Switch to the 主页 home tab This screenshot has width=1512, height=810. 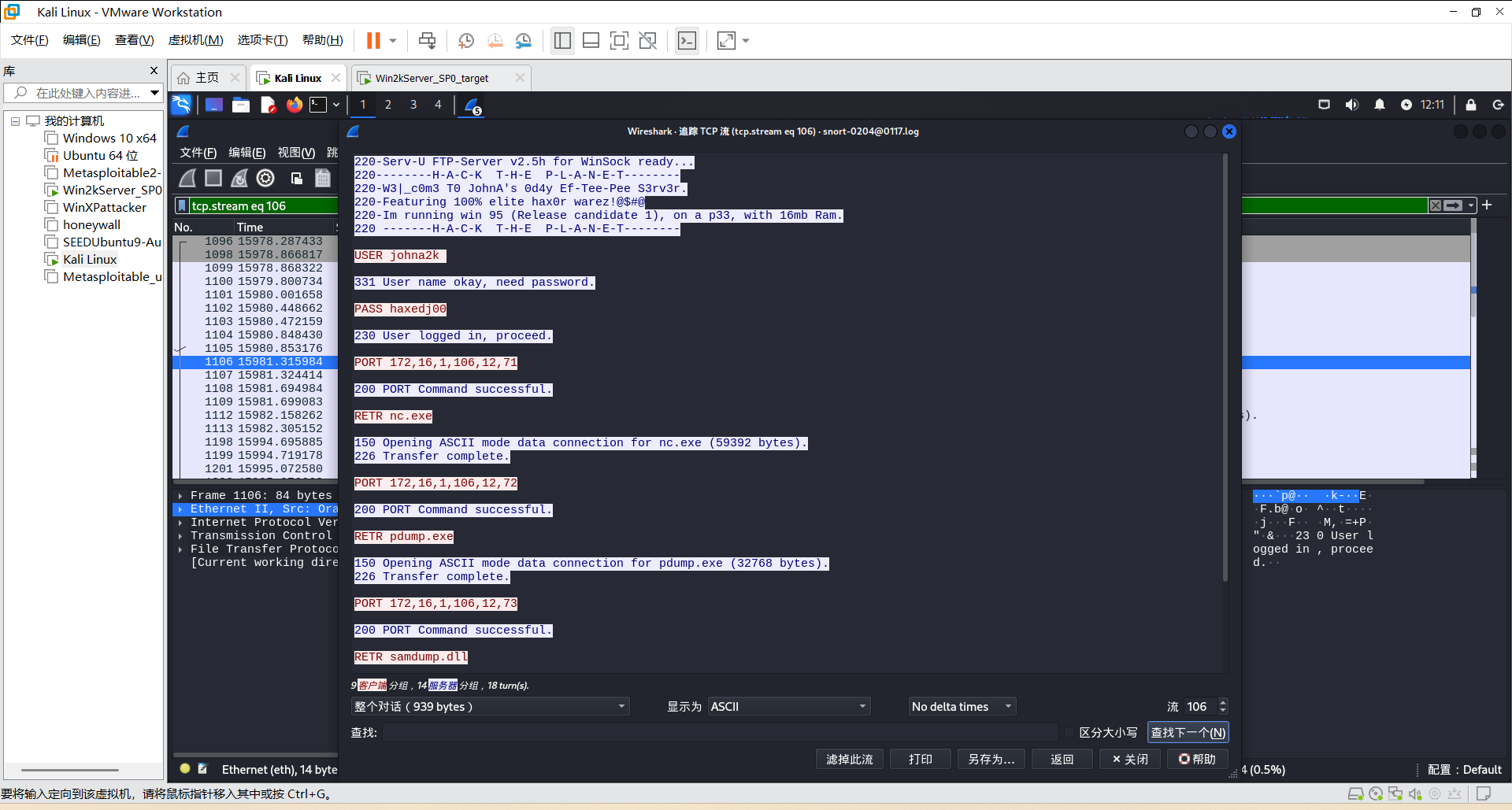coord(207,78)
